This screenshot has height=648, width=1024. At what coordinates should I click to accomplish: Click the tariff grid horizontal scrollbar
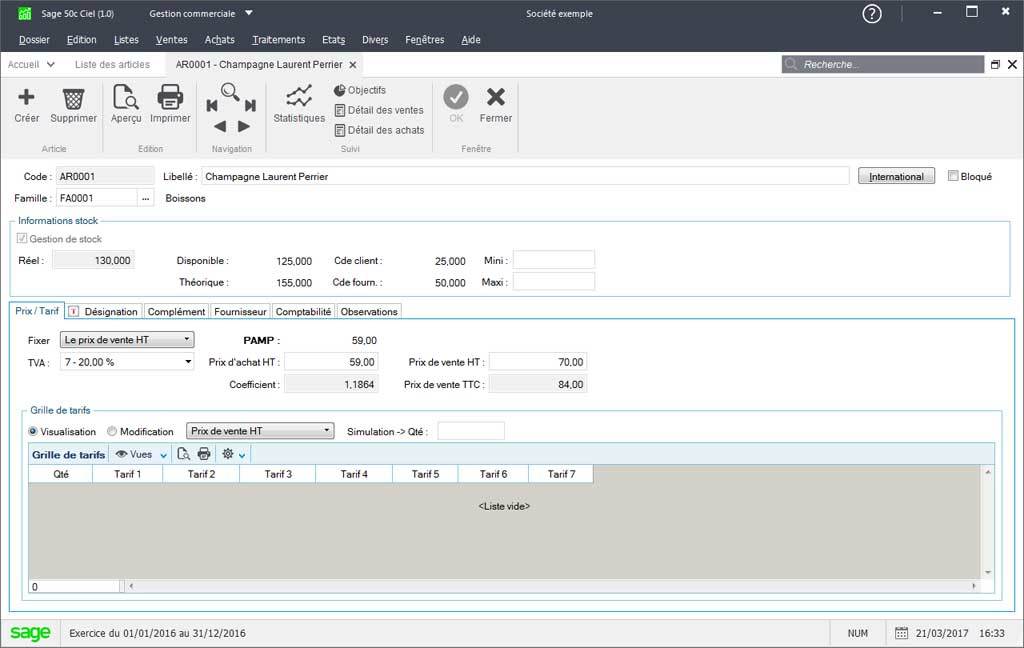(x=552, y=586)
